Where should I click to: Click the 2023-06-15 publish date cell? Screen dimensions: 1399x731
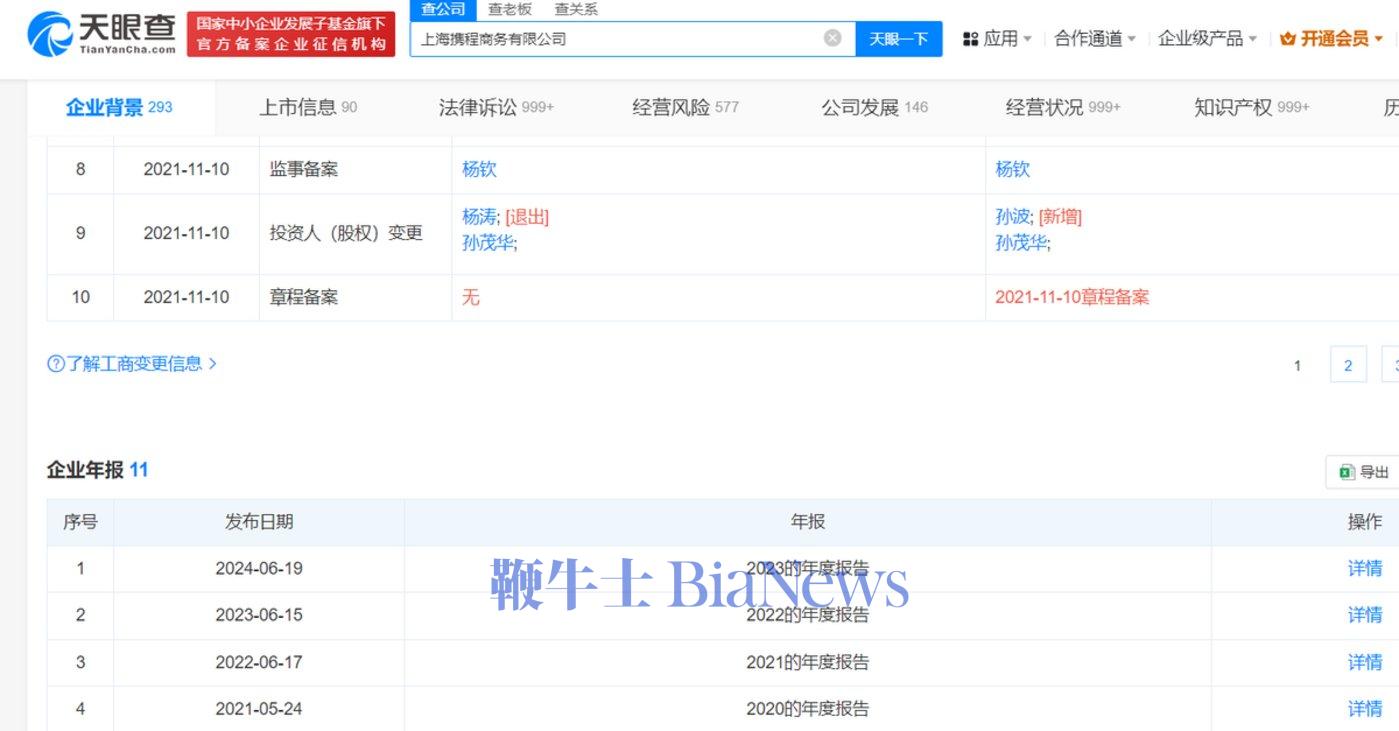click(259, 615)
